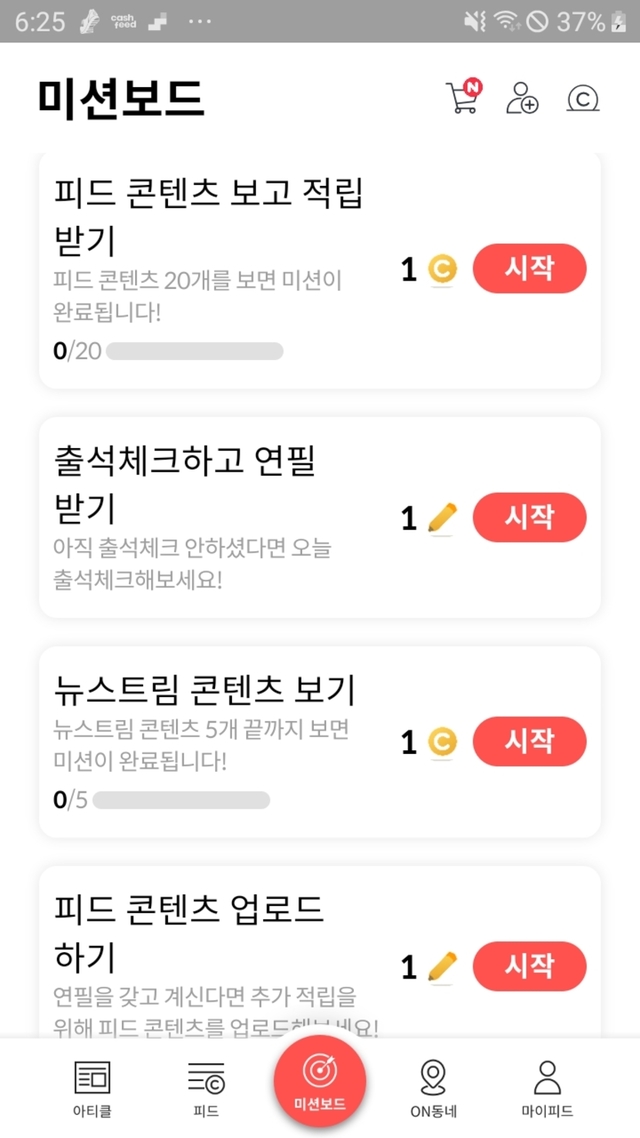Open the 마이피드 profile tab
The image size is (640, 1138).
click(x=547, y=1088)
